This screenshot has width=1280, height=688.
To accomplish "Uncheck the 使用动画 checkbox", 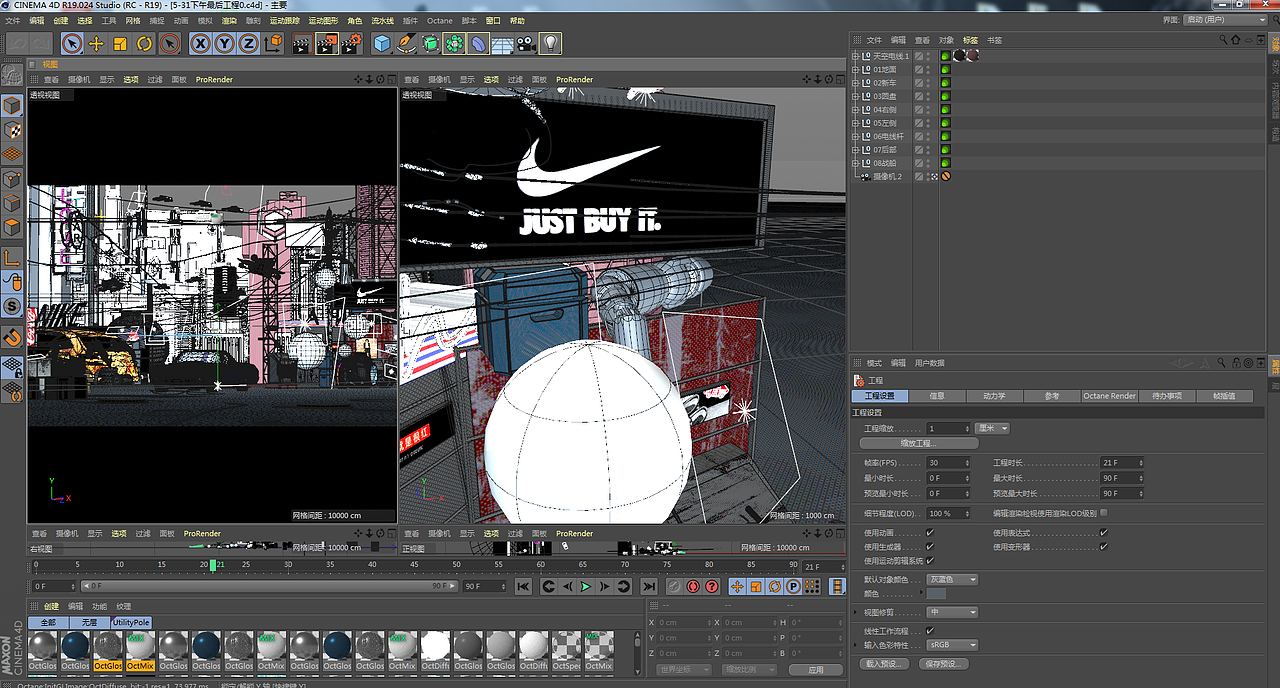I will pos(930,533).
